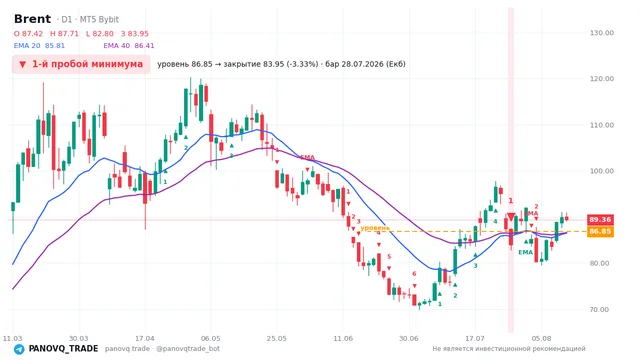Click the large red breakout triangle marker

[x=511, y=217]
